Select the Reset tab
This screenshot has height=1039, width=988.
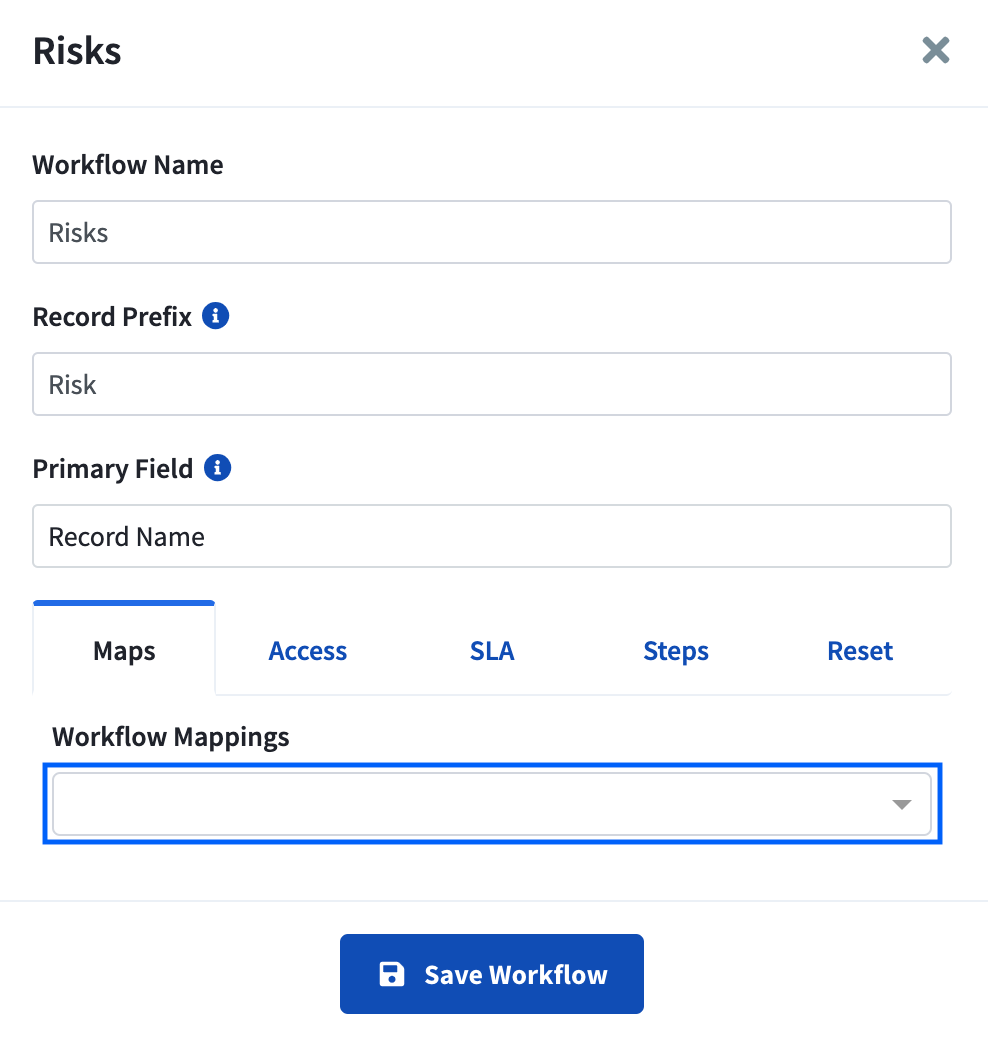(860, 650)
